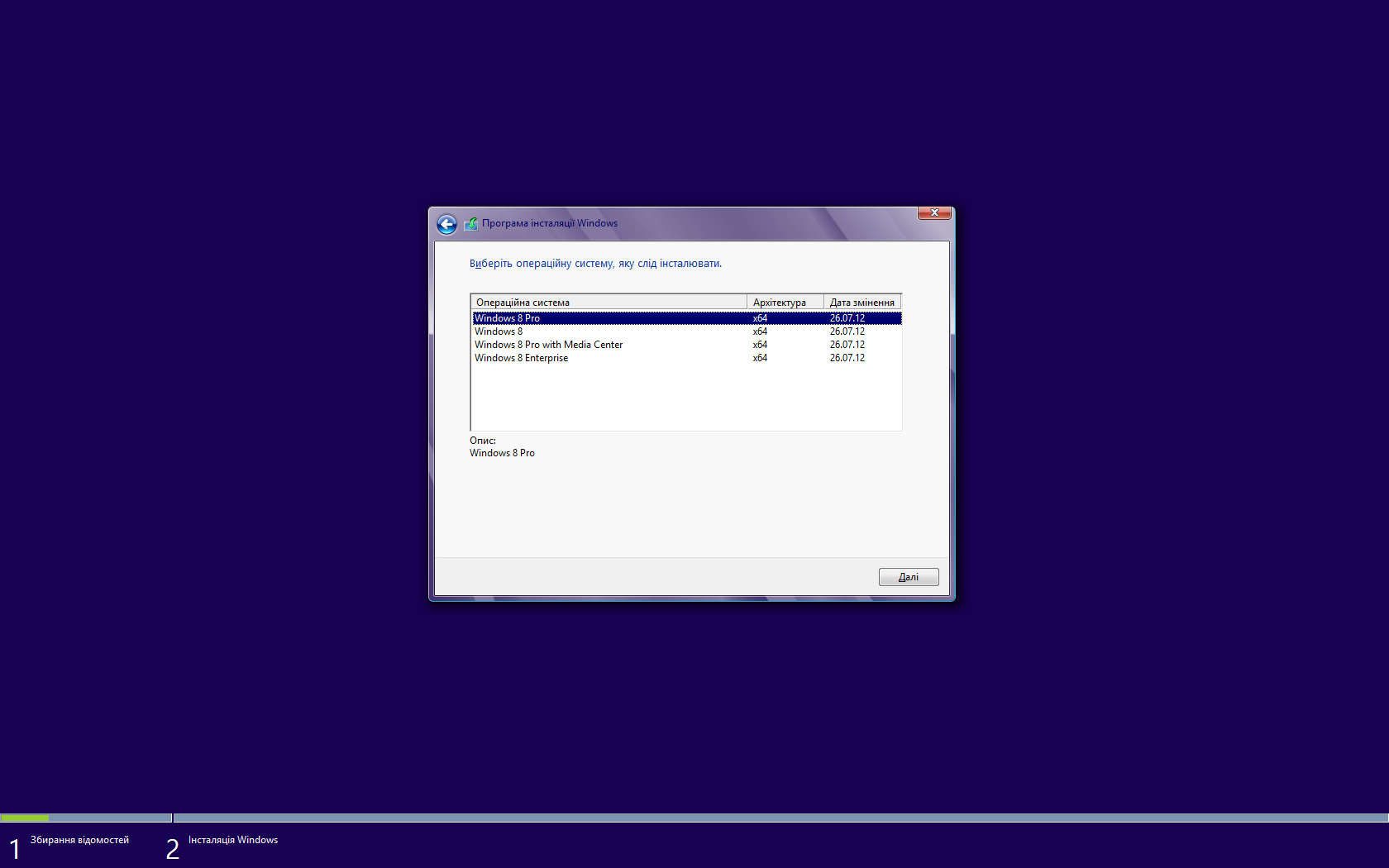Select Windows 8 Enterprise edition

point(686,358)
